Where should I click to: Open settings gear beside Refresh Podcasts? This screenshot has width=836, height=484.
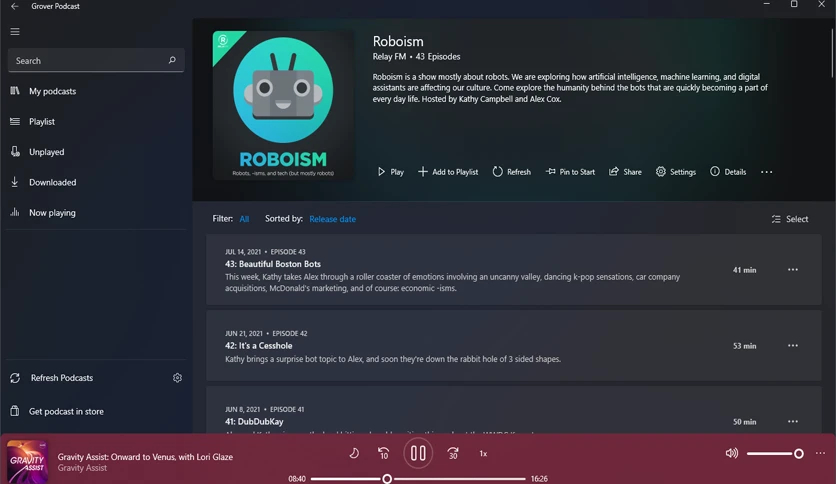[178, 378]
